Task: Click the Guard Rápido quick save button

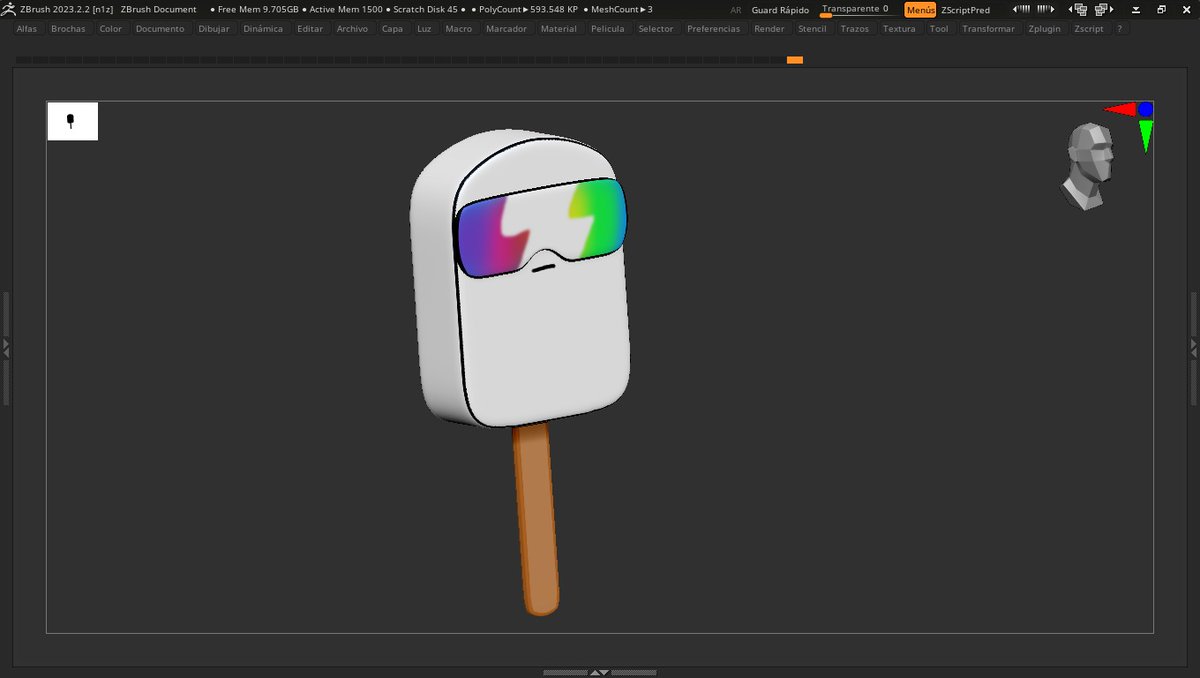Action: (780, 10)
